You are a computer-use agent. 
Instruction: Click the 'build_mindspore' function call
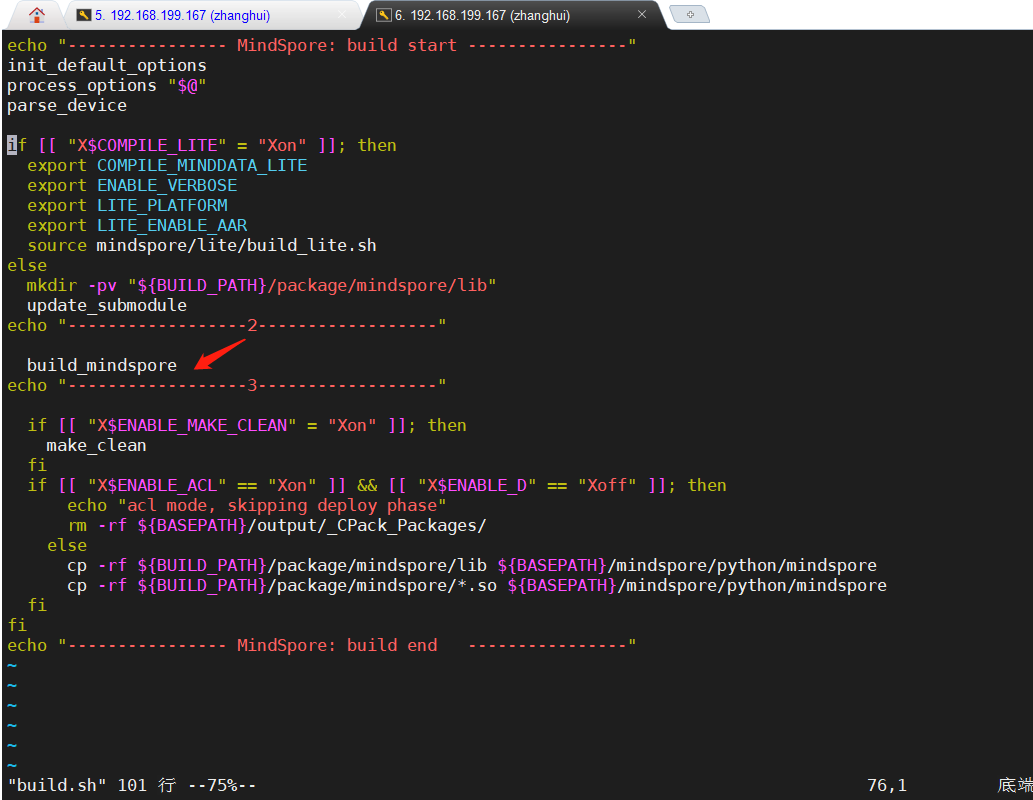click(101, 365)
